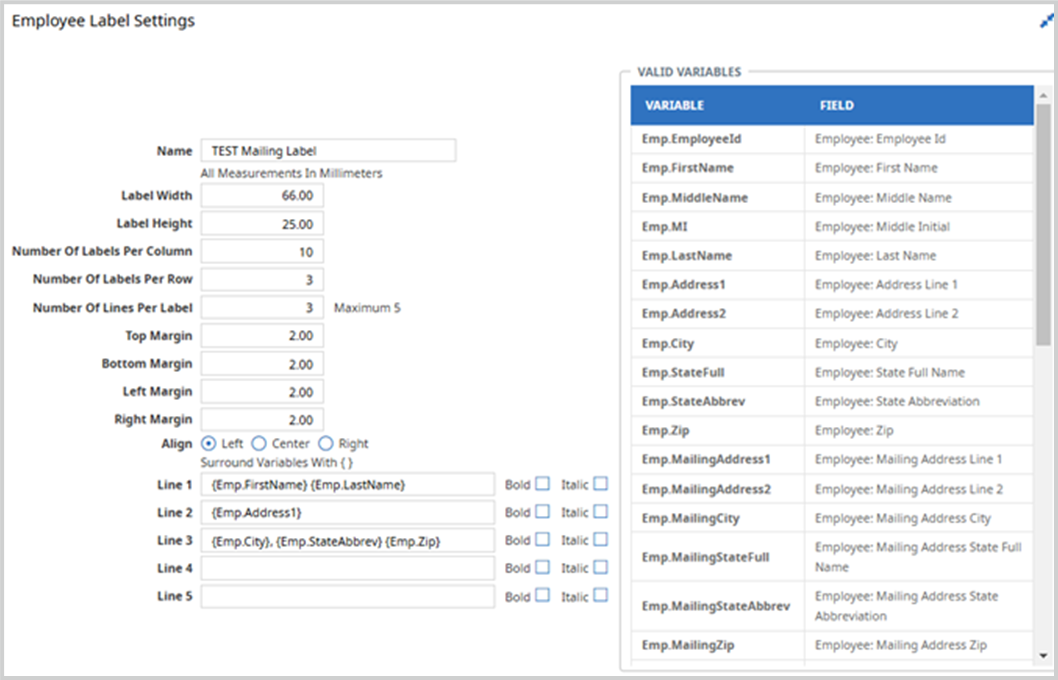Click the variables list scroll down arrow
This screenshot has height=680, width=1058.
click(x=1044, y=655)
